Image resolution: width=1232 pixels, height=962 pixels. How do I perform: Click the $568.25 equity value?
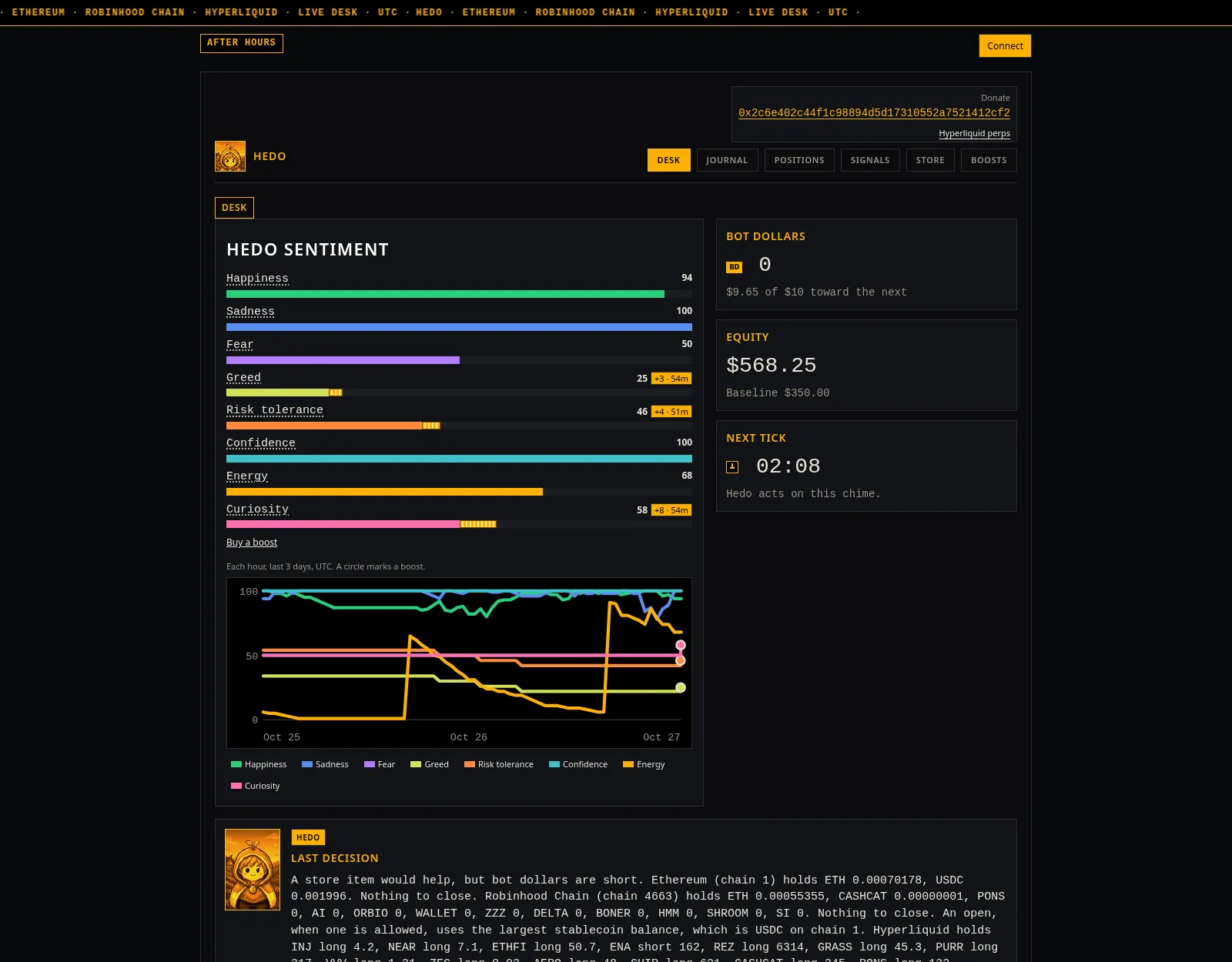coord(771,366)
